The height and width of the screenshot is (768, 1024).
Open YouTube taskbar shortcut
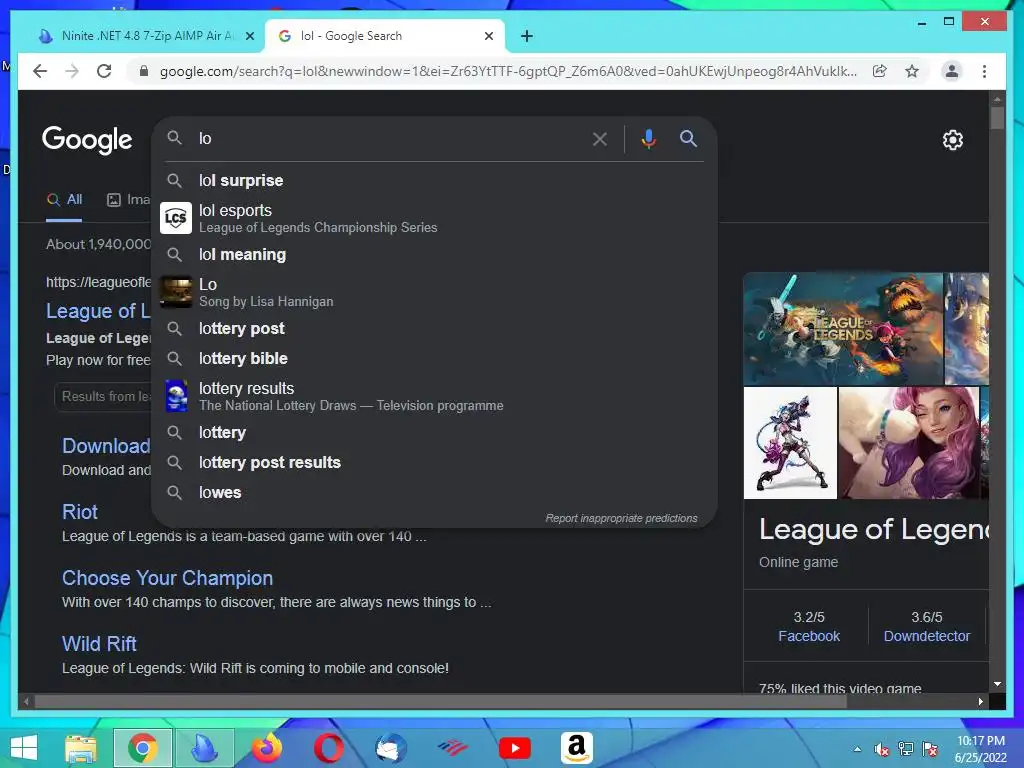click(515, 748)
